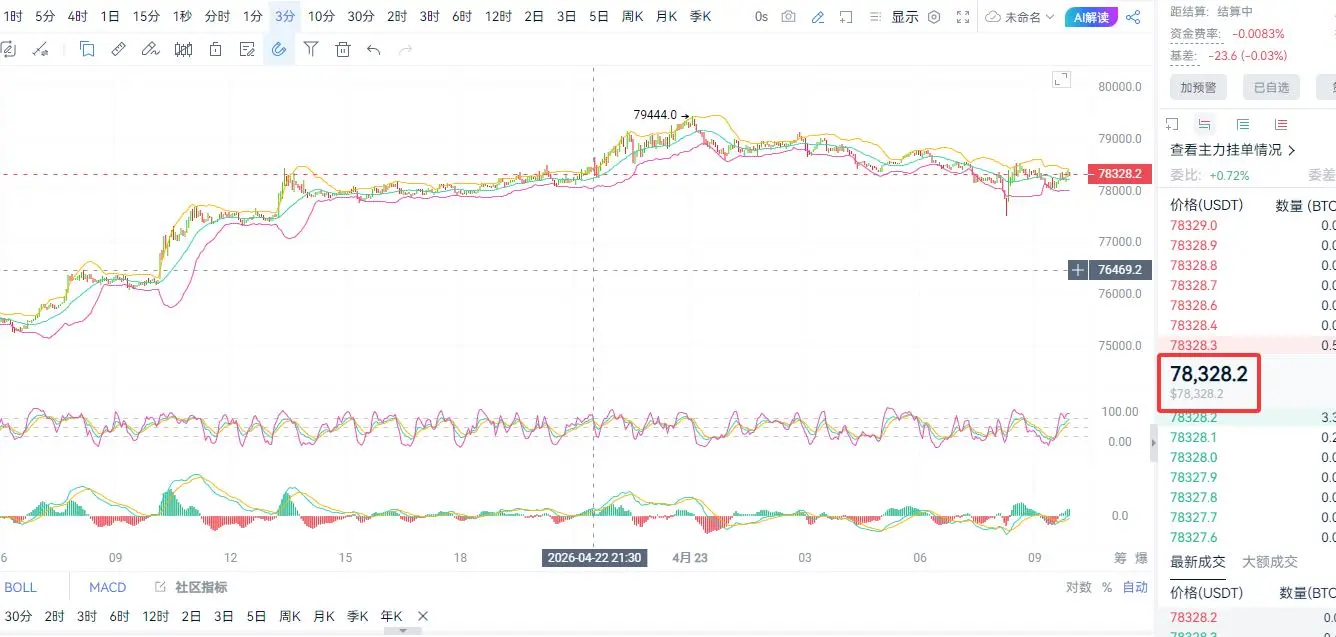The image size is (1336, 637).
Task: Collapse the right side panel handle
Action: pos(1153,445)
